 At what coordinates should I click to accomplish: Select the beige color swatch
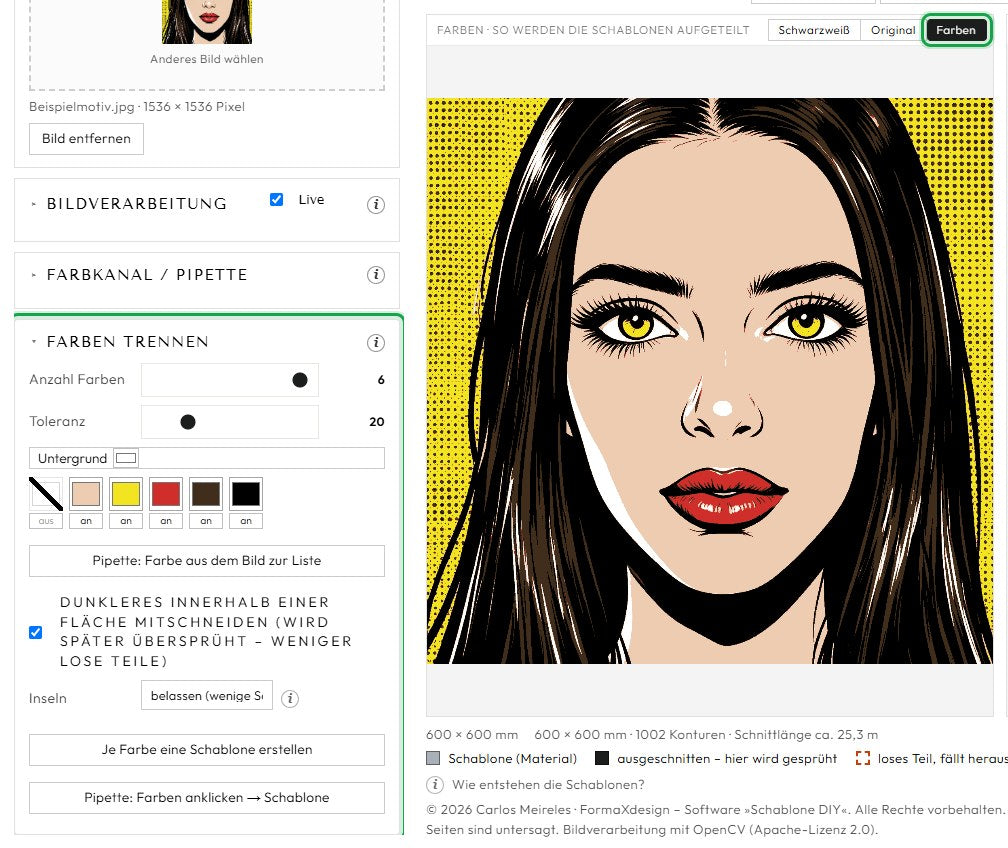tap(86, 494)
